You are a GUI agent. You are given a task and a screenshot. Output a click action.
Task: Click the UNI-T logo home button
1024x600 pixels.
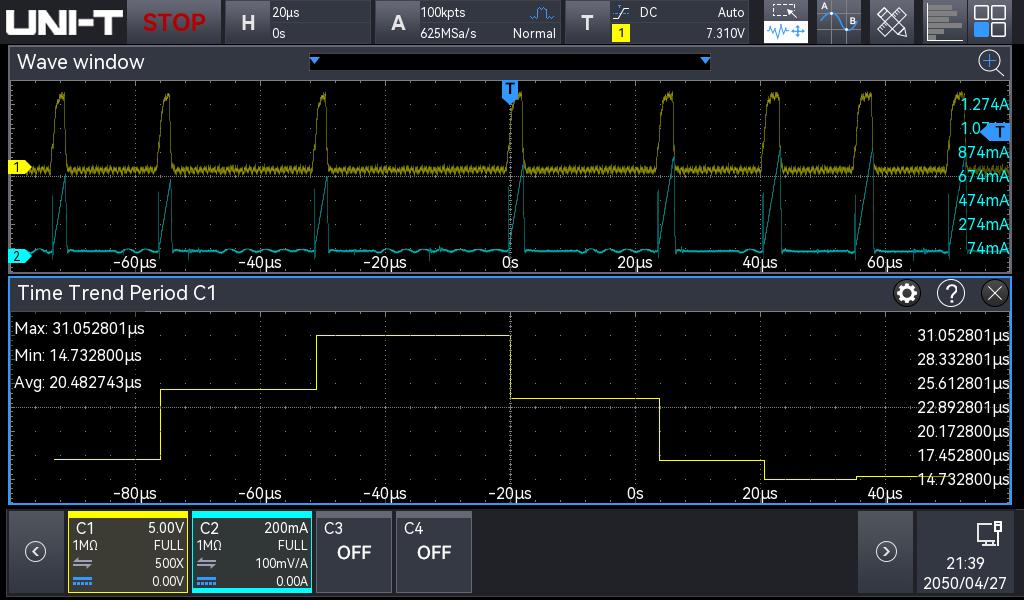(x=65, y=22)
